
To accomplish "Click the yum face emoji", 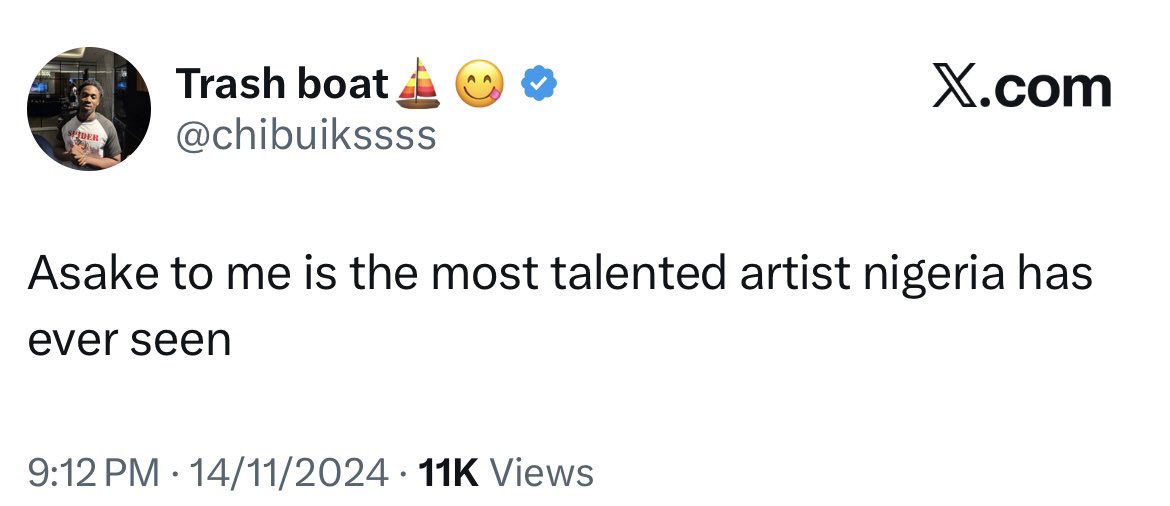I will [480, 84].
